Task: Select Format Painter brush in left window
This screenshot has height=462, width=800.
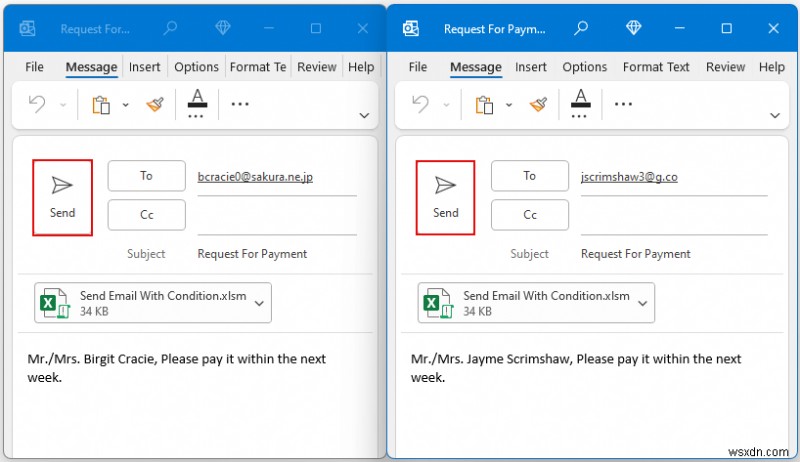Action: point(154,104)
